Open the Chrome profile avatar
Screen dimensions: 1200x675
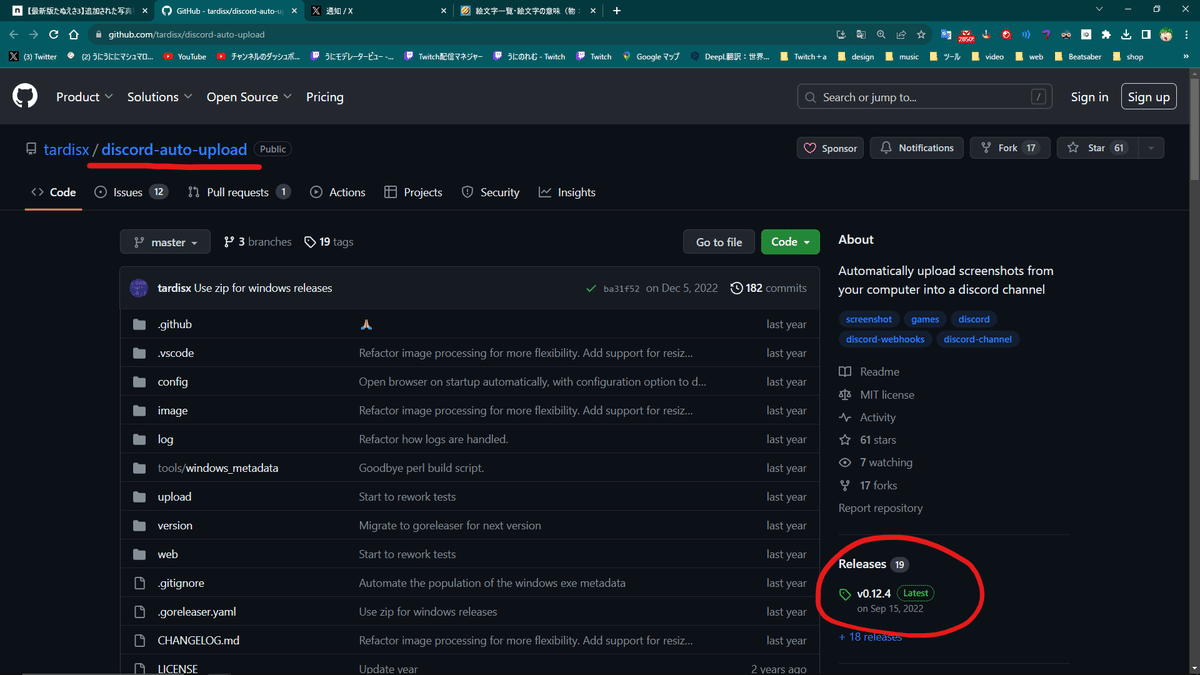point(1165,34)
